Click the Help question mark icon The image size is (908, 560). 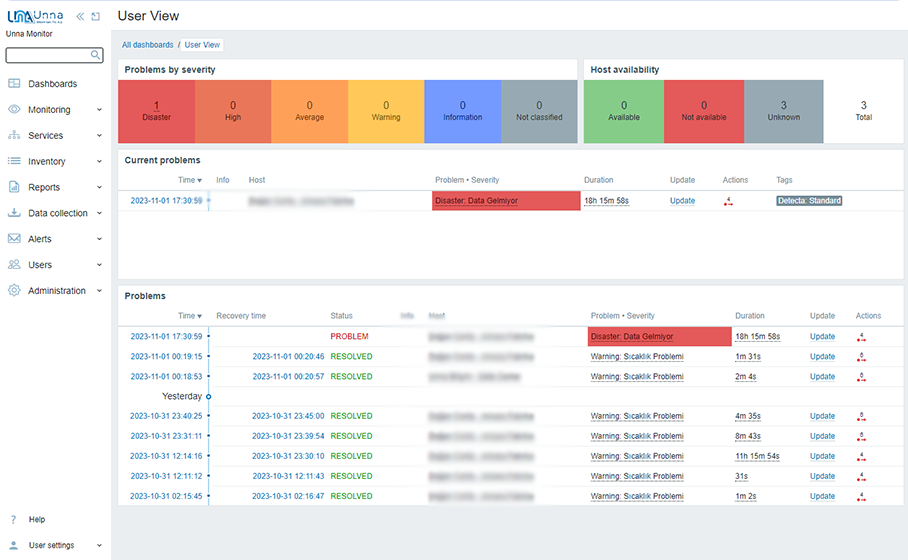click(14, 520)
